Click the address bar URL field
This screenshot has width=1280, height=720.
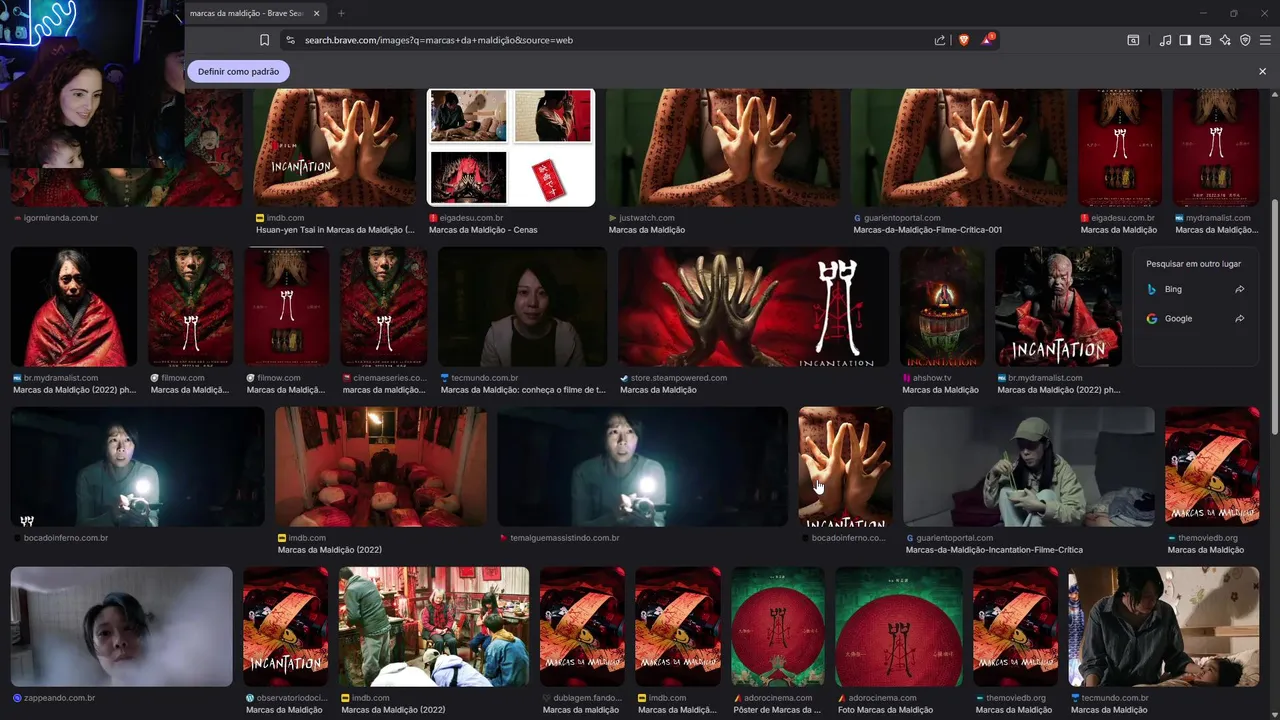610,40
